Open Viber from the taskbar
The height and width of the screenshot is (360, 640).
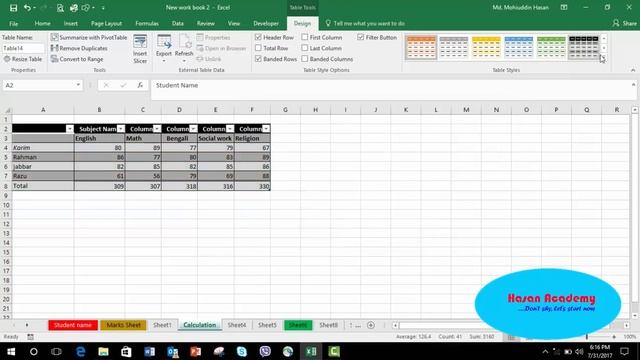tap(265, 351)
